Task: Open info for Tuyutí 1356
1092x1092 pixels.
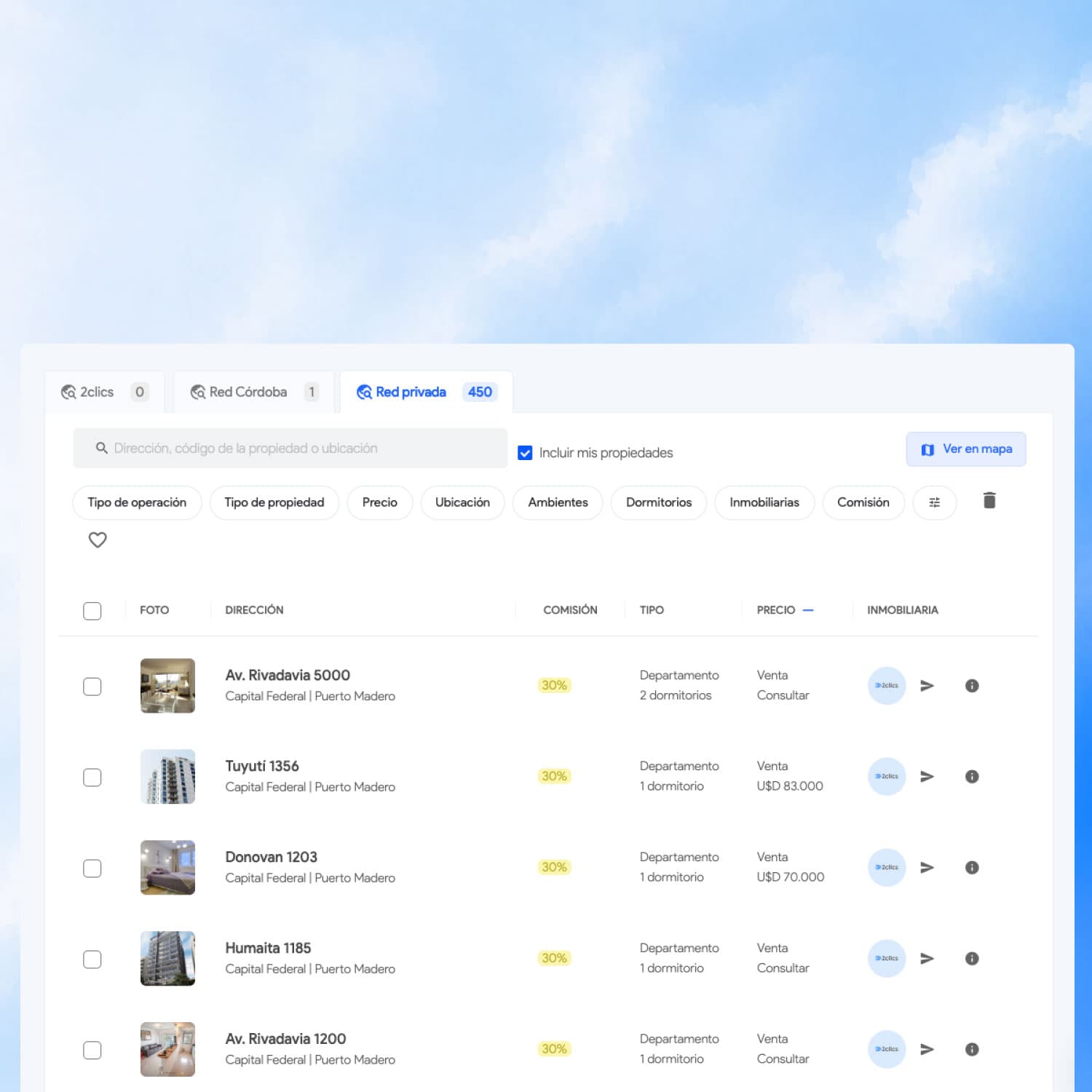Action: tap(972, 777)
